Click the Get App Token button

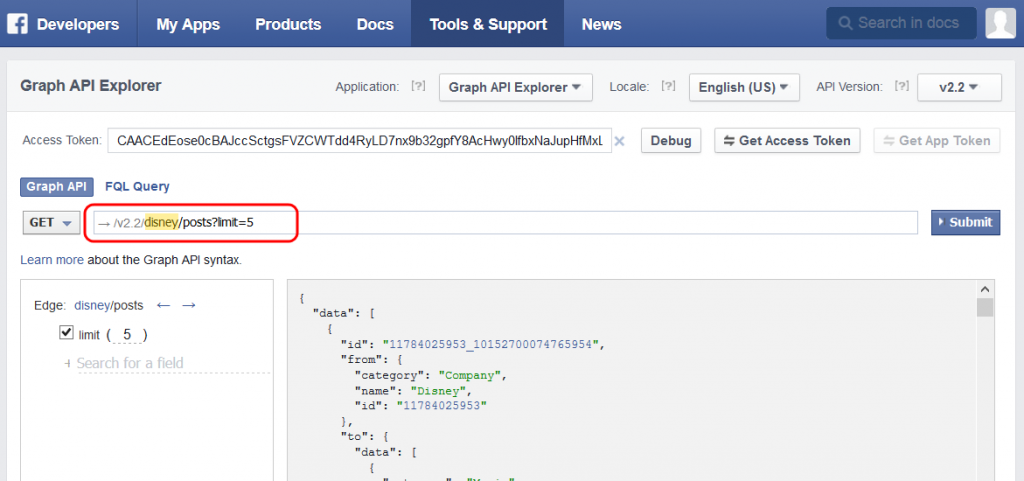coord(936,140)
